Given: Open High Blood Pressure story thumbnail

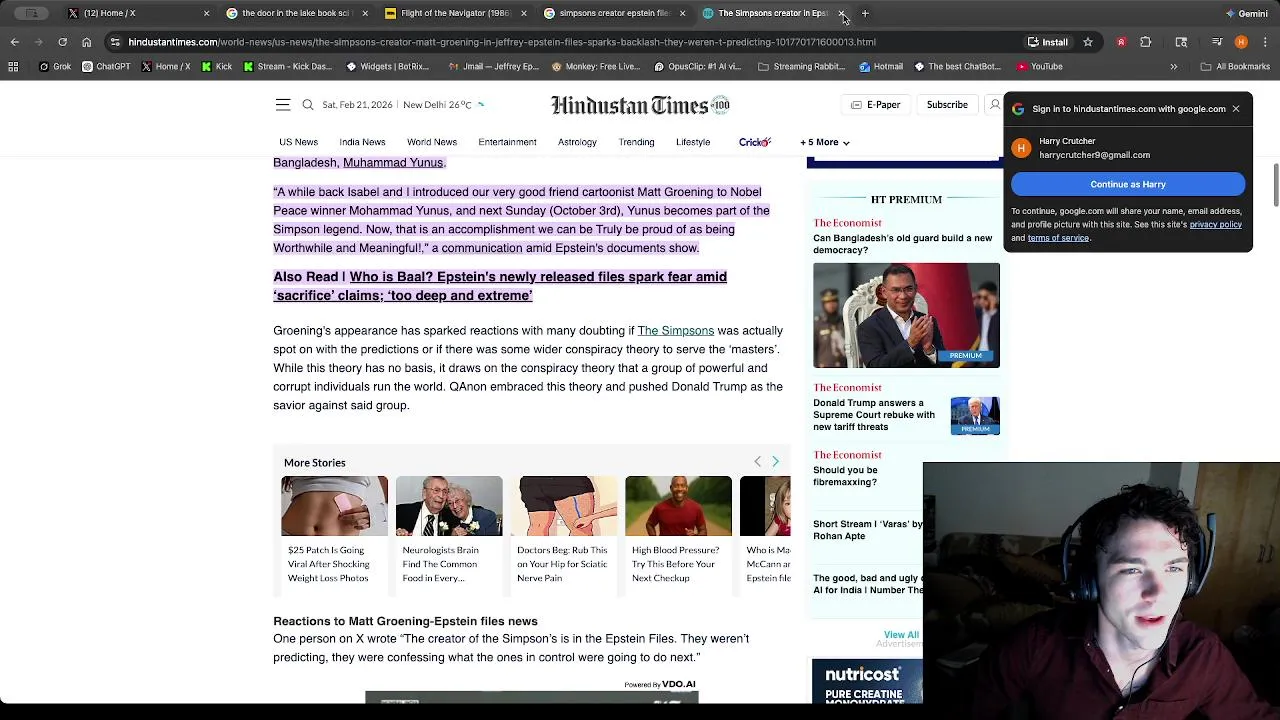Looking at the screenshot, I should pyautogui.click(x=678, y=506).
